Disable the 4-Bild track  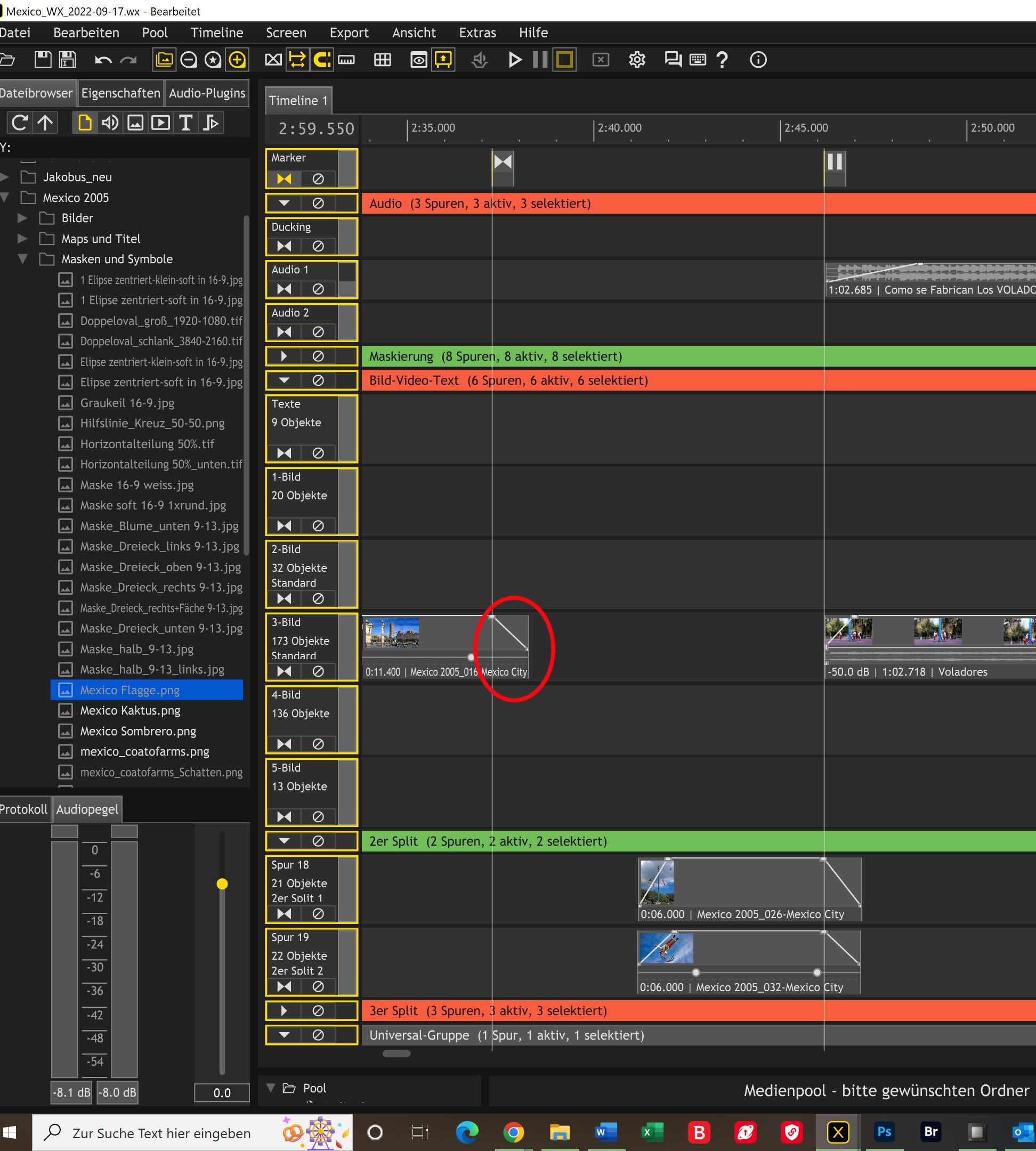click(x=318, y=744)
